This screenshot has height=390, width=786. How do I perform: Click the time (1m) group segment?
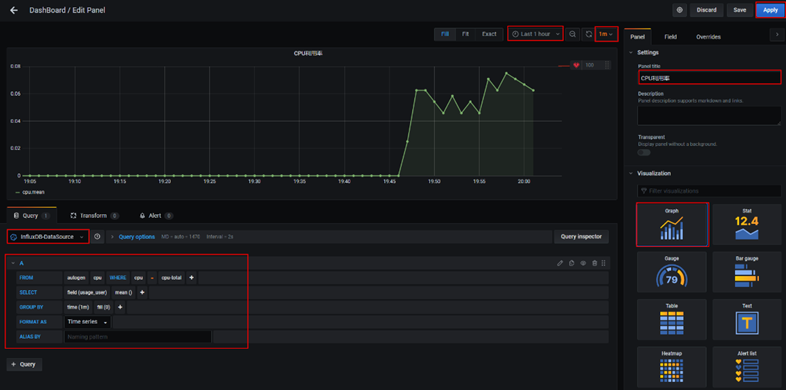point(78,307)
